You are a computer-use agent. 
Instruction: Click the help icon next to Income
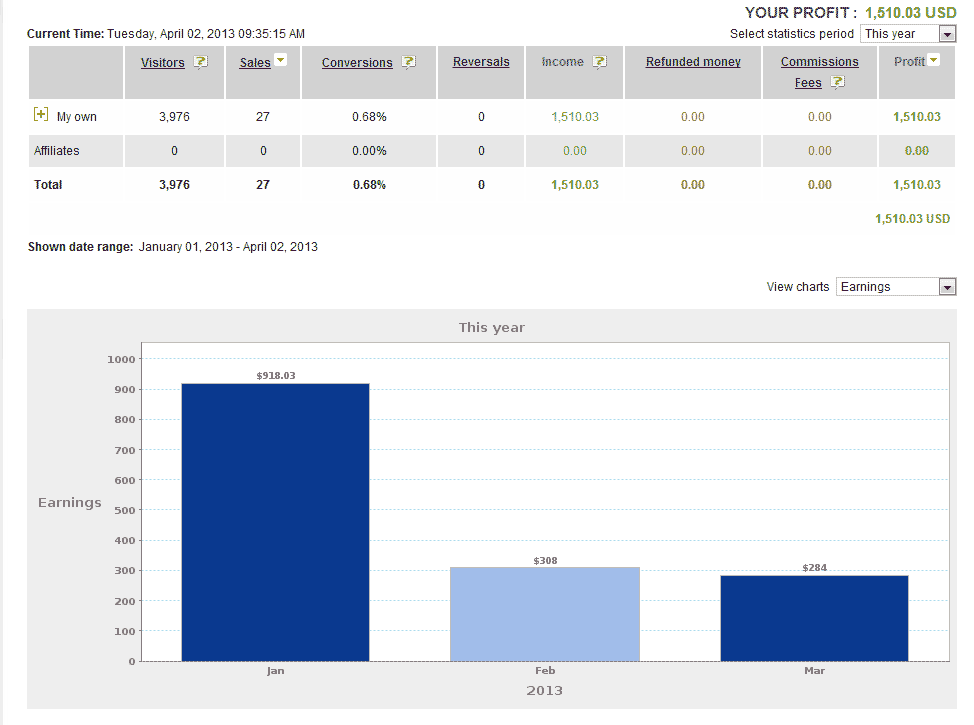click(599, 62)
